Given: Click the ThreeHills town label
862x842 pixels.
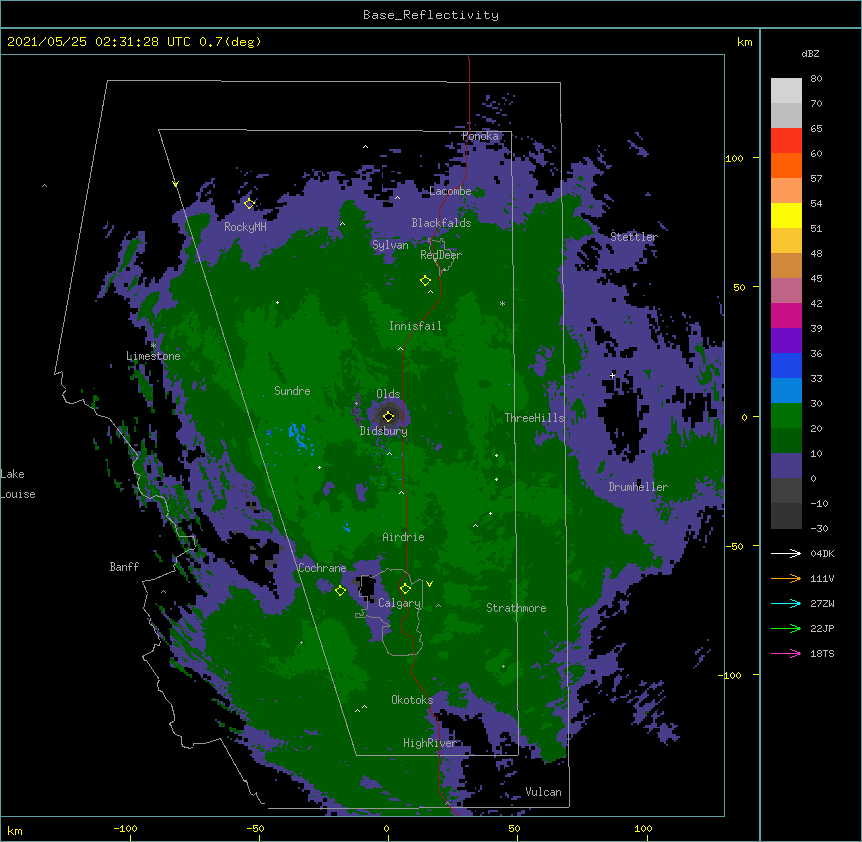Looking at the screenshot, I should (534, 418).
